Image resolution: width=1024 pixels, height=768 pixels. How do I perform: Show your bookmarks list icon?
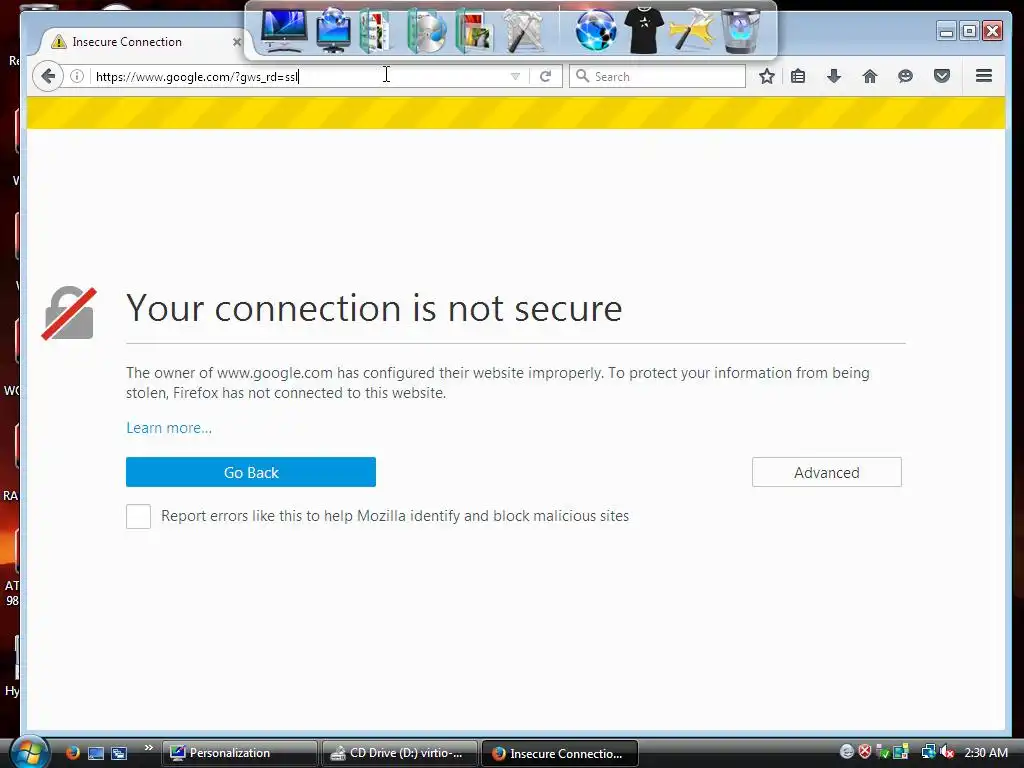(x=797, y=76)
